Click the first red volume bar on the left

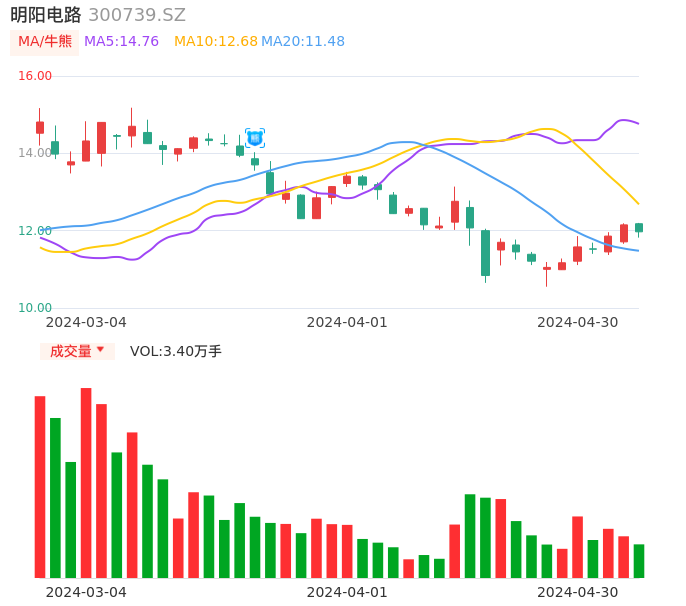[x=40, y=487]
